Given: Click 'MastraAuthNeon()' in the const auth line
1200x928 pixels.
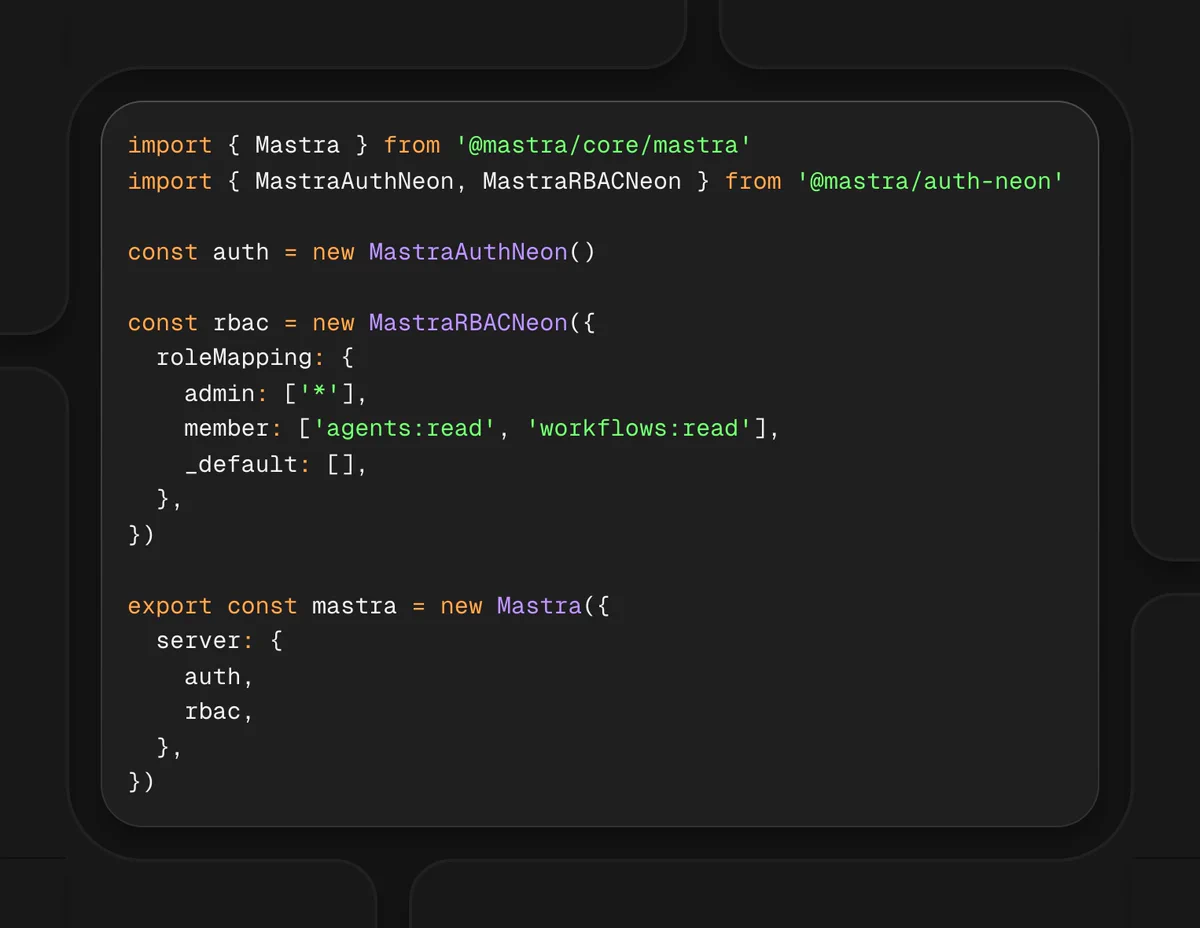Looking at the screenshot, I should pyautogui.click(x=482, y=252).
